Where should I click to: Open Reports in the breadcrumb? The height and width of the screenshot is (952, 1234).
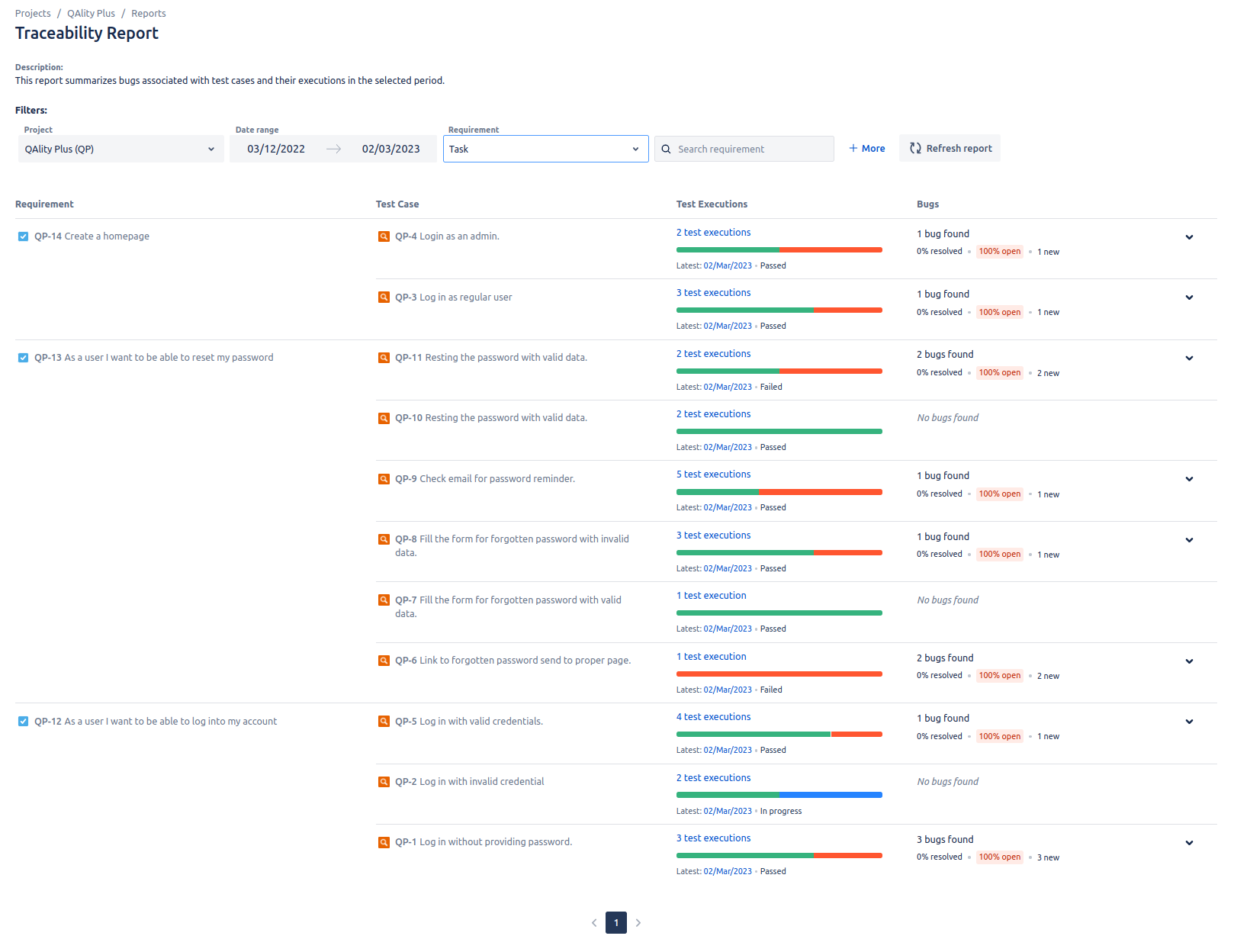coord(148,14)
